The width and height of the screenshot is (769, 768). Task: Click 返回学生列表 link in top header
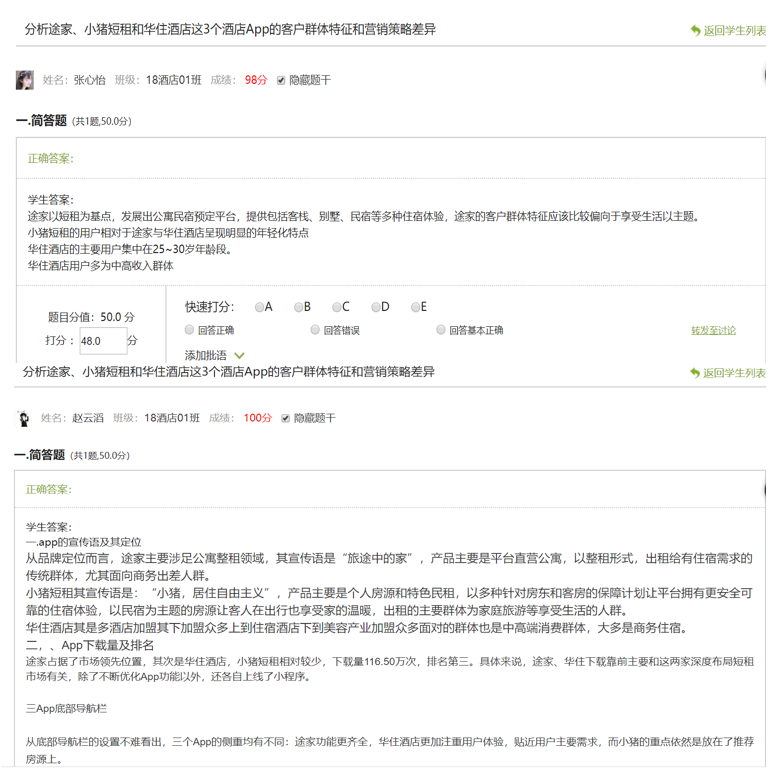[734, 30]
